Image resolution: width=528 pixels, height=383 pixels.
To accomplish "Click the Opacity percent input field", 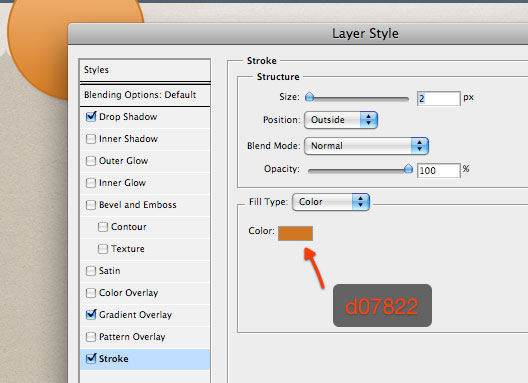I will coord(438,170).
